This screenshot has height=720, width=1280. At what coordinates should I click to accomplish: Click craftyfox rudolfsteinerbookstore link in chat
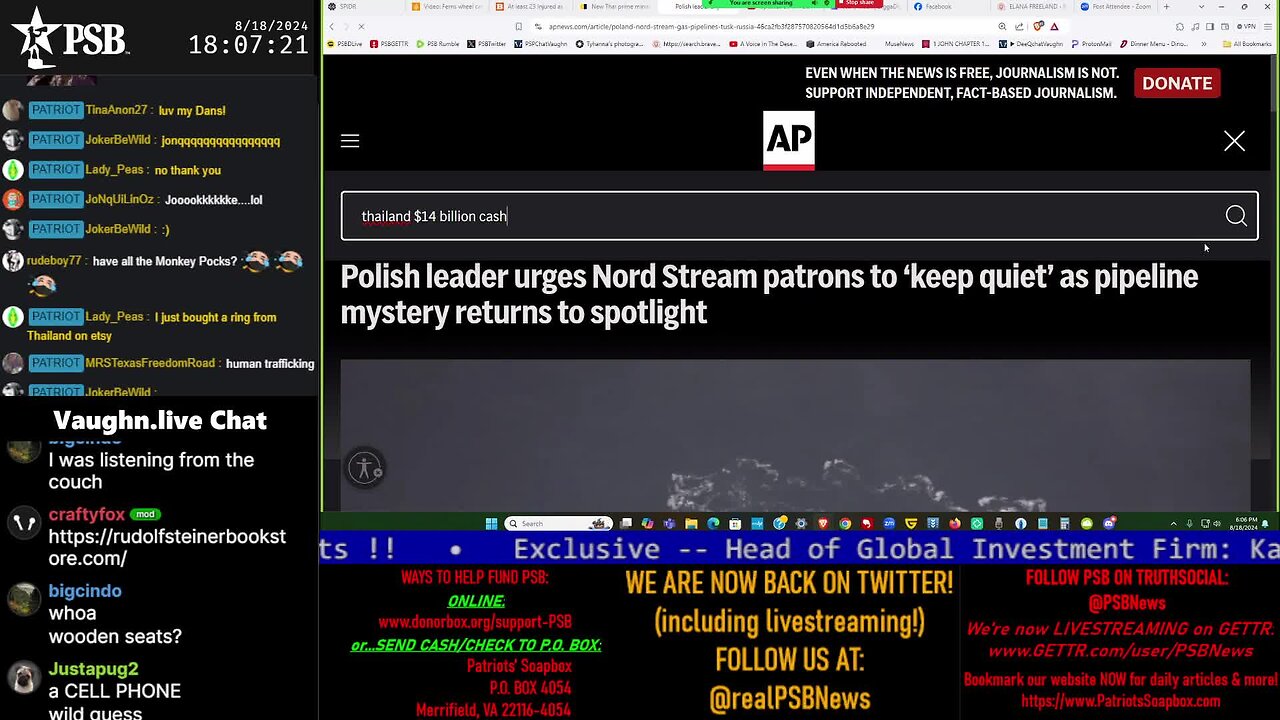click(167, 547)
